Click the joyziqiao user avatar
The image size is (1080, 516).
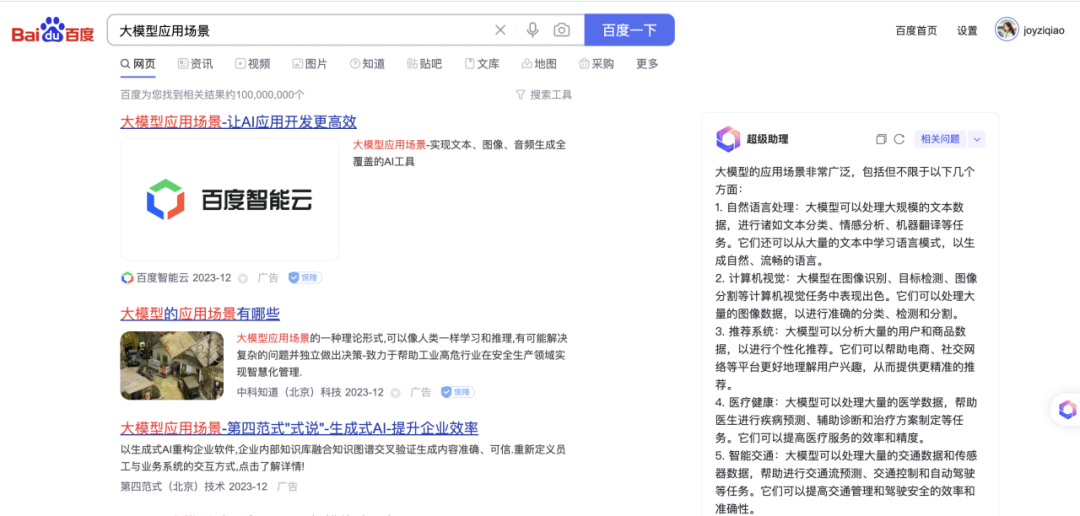(x=1006, y=30)
